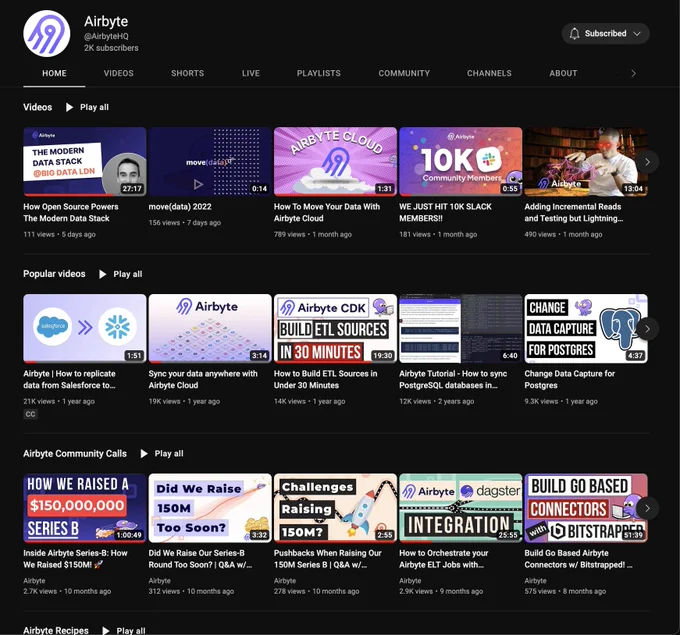Click title Inside Airbyte Series-B: How We Raised $150M
This screenshot has height=635, width=680.
75,559
